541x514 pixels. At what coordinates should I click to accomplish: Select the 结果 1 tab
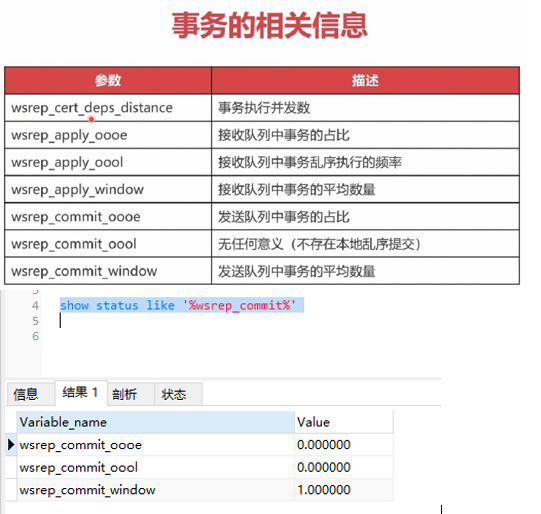tap(81, 393)
